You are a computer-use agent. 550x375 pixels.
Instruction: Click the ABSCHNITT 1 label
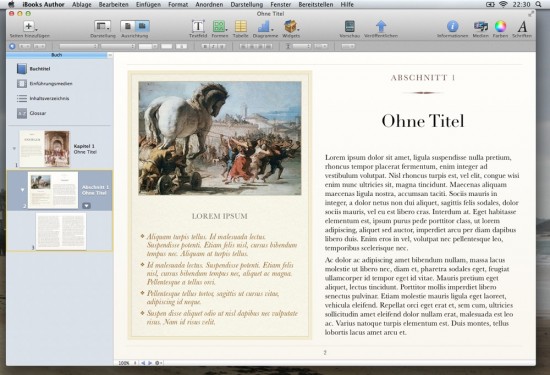[x=423, y=78]
